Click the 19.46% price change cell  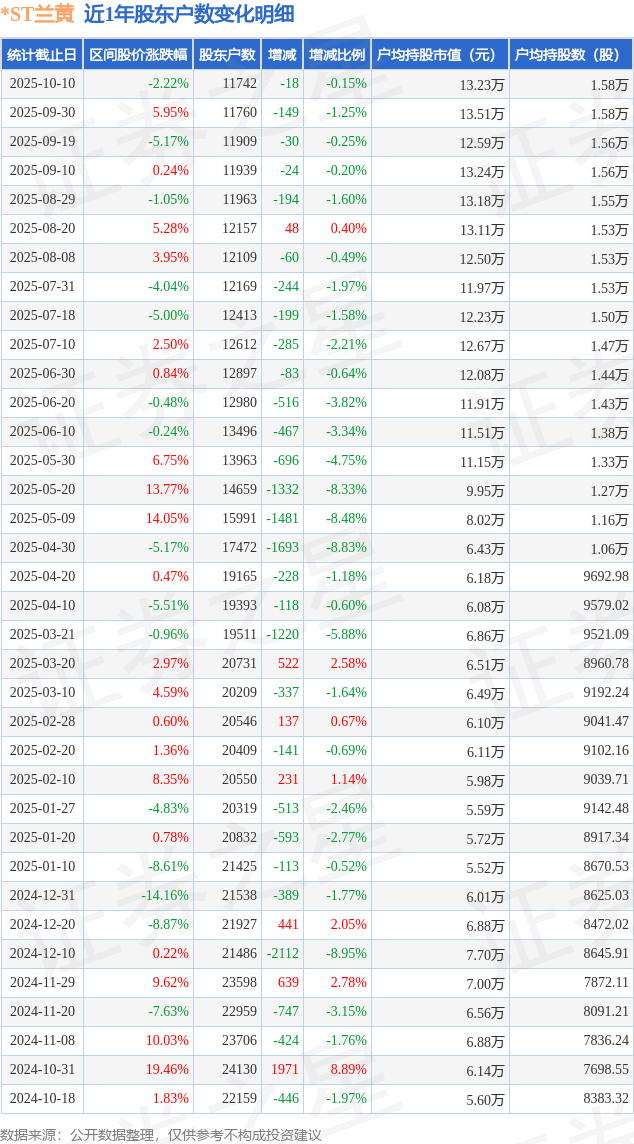168,1069
